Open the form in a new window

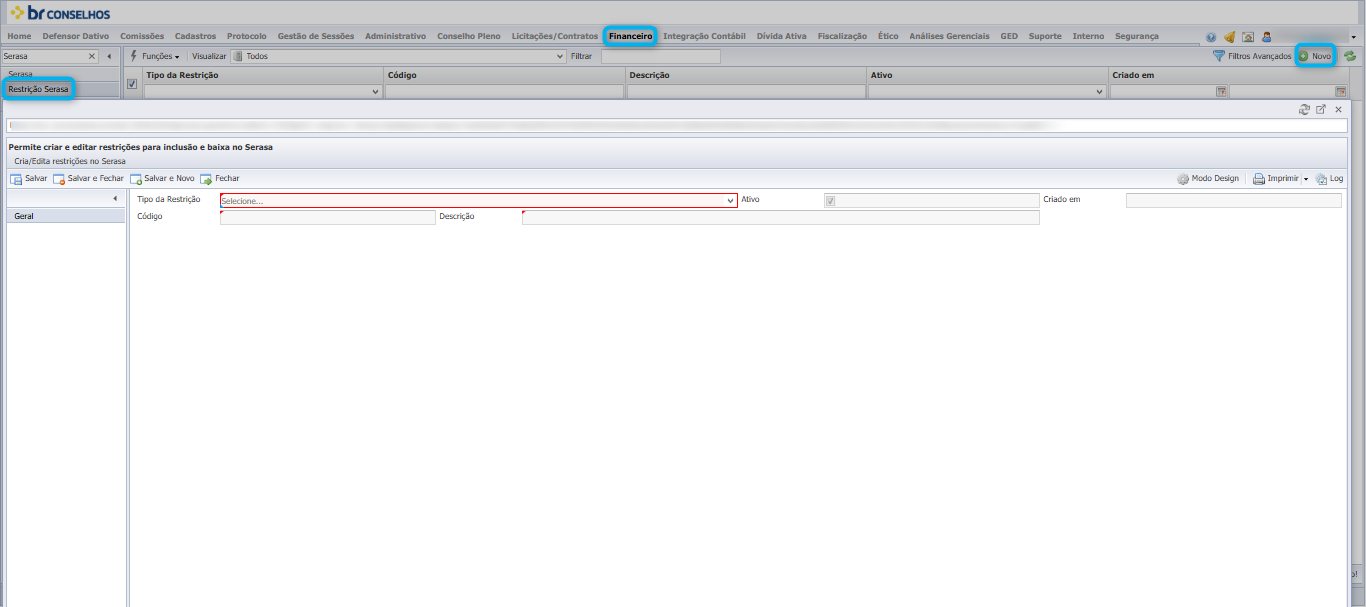(1321, 109)
